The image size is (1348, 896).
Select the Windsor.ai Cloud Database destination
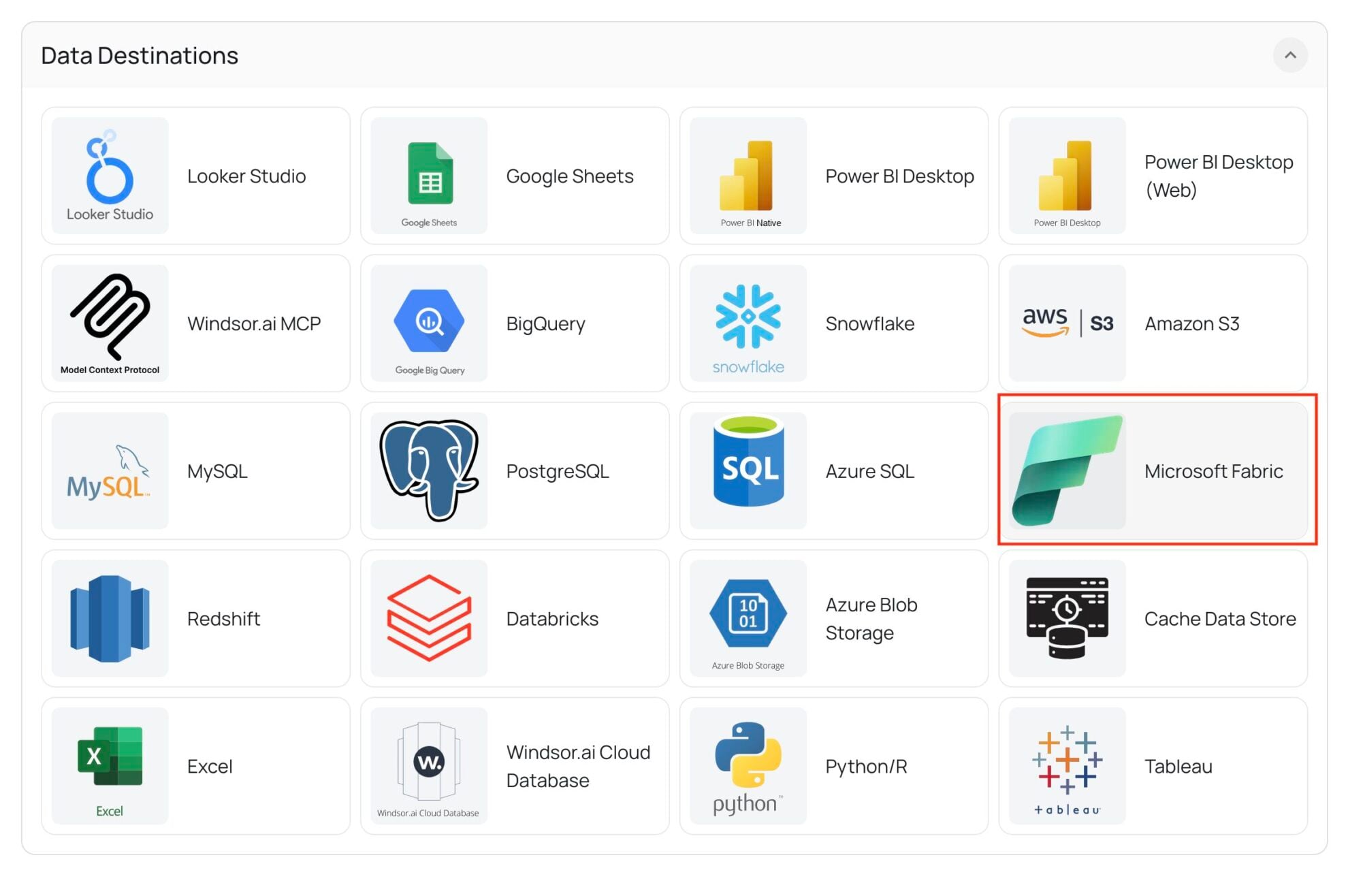tap(515, 765)
